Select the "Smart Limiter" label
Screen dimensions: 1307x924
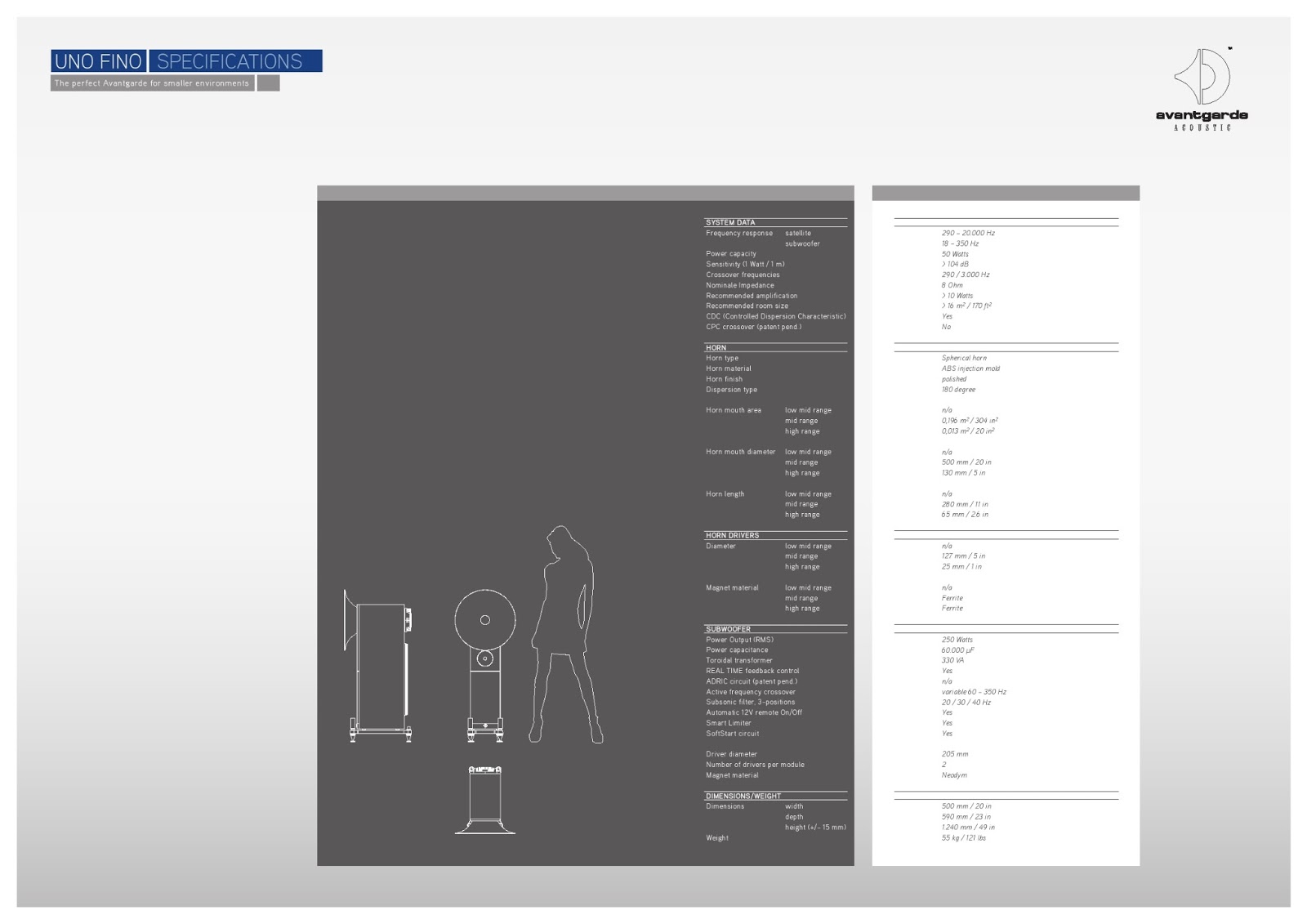click(729, 723)
